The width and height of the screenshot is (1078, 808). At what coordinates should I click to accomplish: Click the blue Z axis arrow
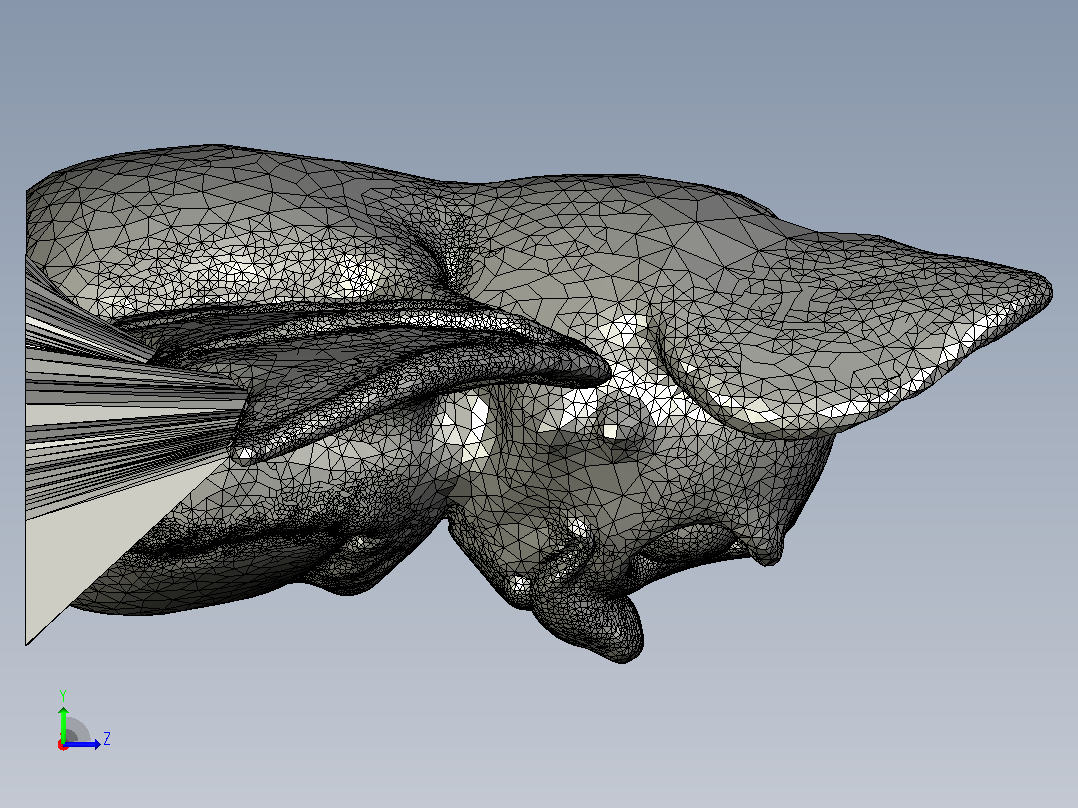tap(84, 744)
